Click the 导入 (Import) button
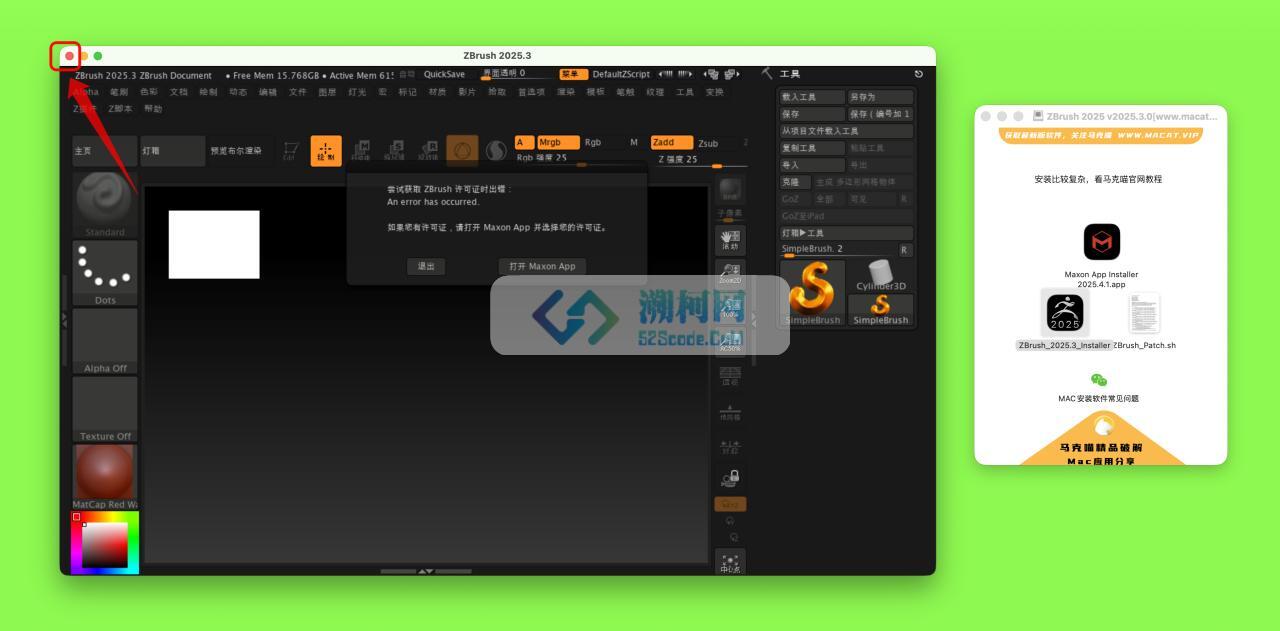Viewport: 1280px width, 631px height. 812,165
